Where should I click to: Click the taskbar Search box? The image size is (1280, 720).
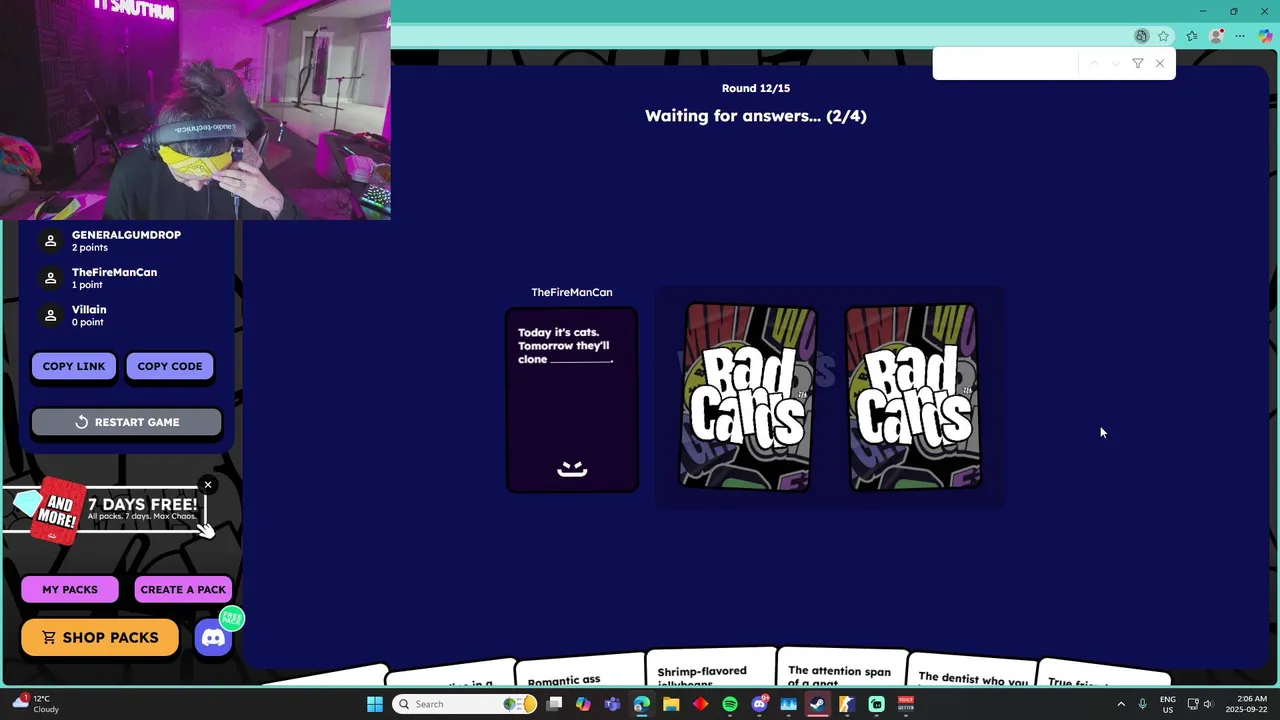(x=464, y=704)
